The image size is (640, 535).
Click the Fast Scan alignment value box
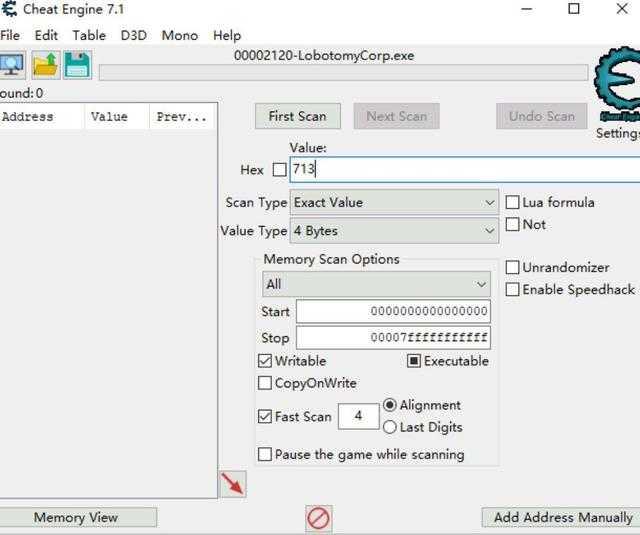(358, 416)
